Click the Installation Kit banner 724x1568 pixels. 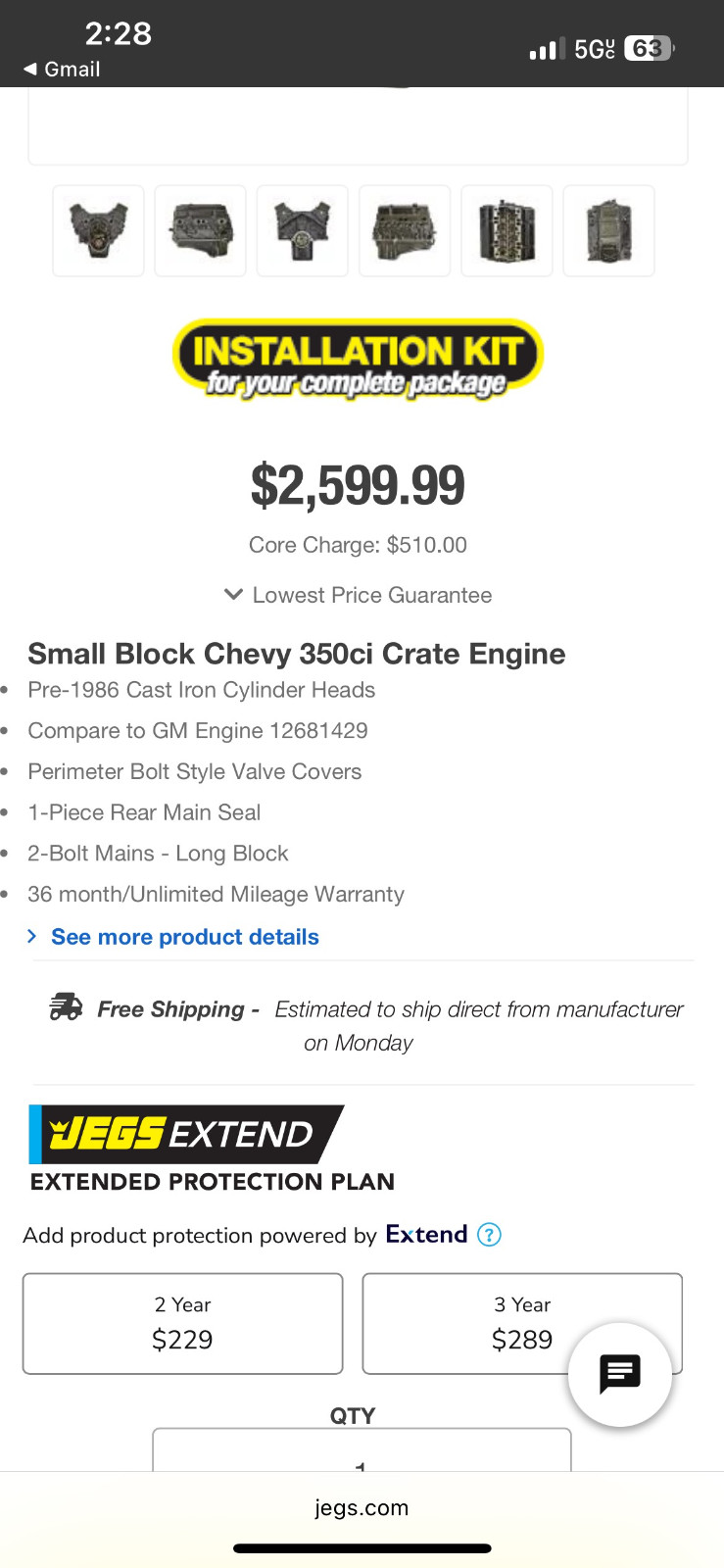[358, 357]
